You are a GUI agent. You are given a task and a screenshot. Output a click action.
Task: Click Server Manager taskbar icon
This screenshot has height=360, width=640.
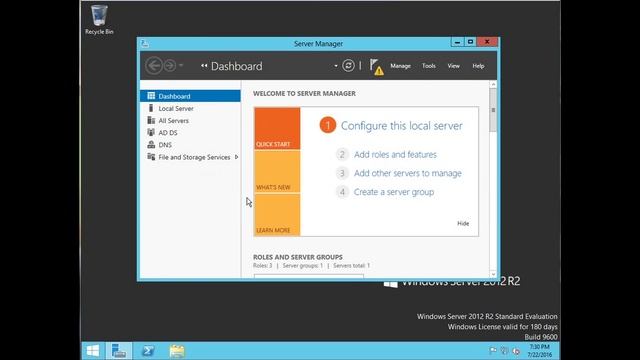[119, 351]
